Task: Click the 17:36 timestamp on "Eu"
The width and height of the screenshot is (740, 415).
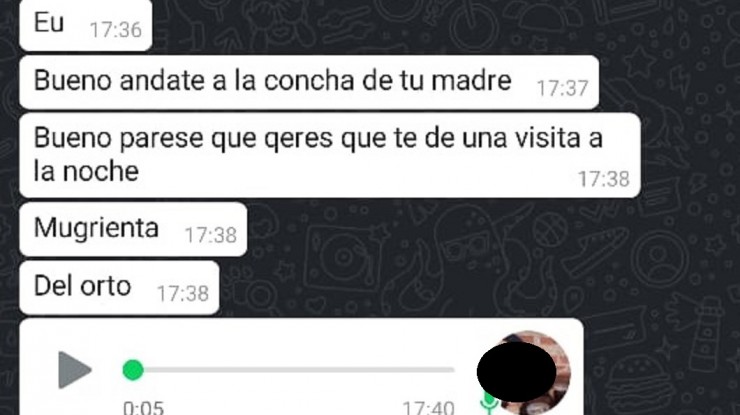Action: point(116,30)
